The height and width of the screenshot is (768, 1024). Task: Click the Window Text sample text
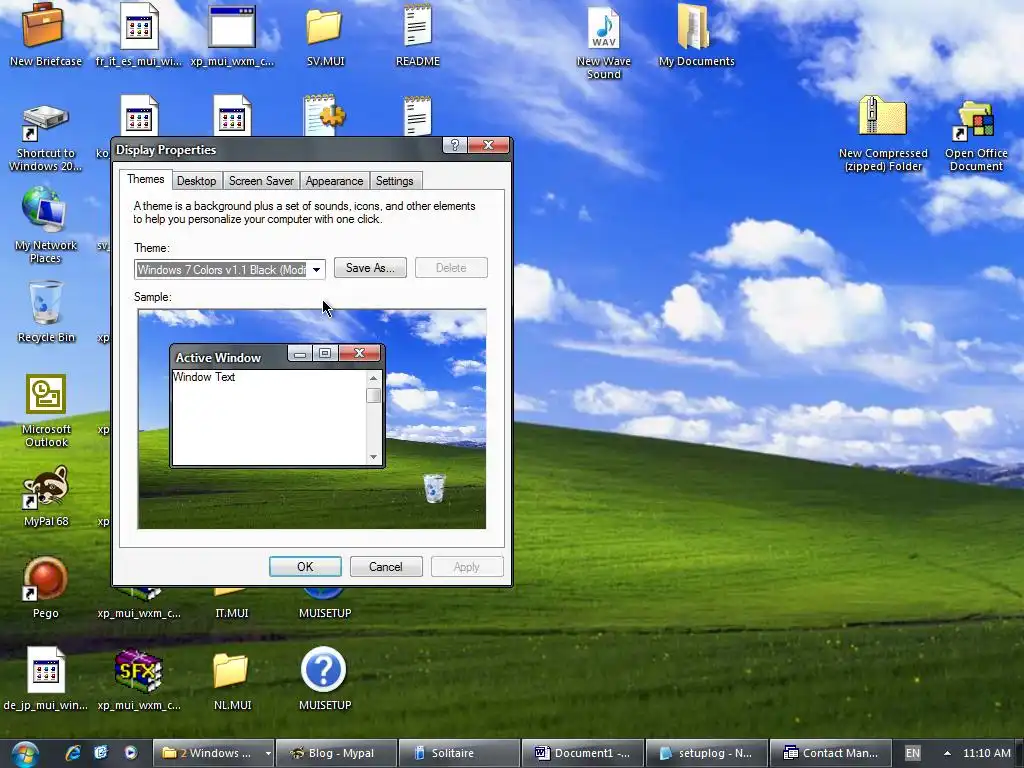point(204,377)
